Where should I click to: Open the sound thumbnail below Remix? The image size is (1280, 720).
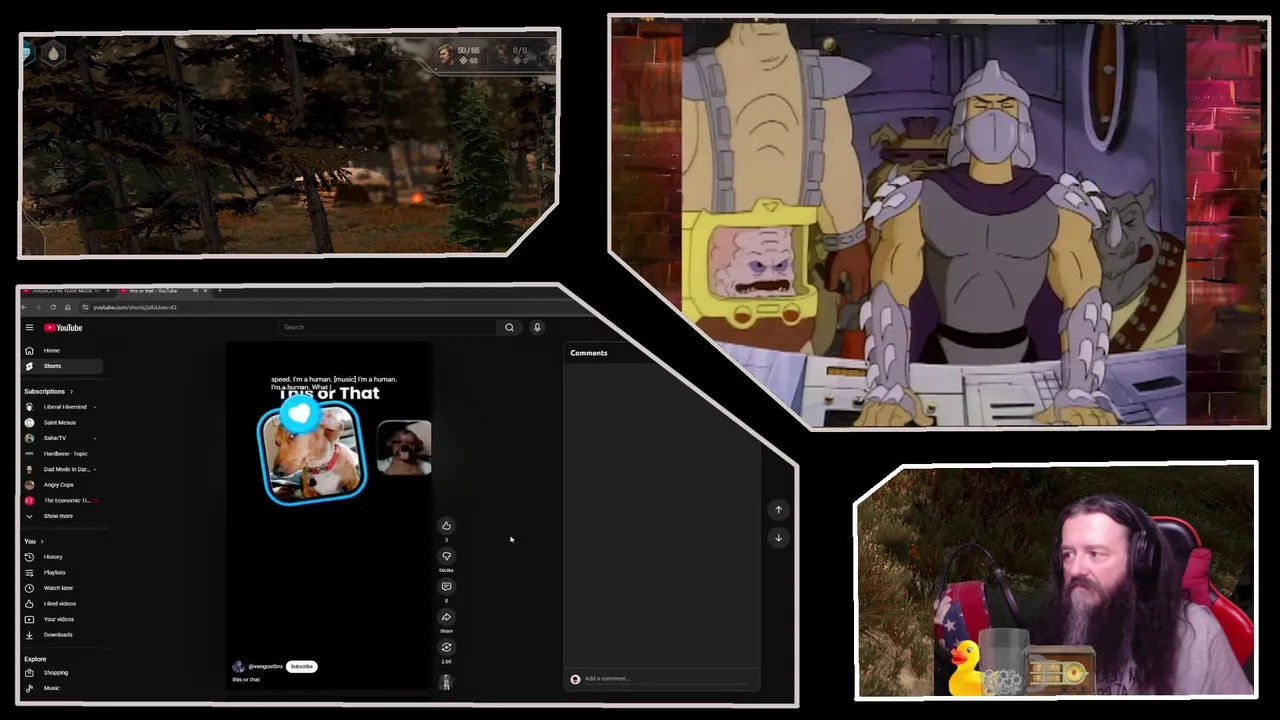click(446, 682)
